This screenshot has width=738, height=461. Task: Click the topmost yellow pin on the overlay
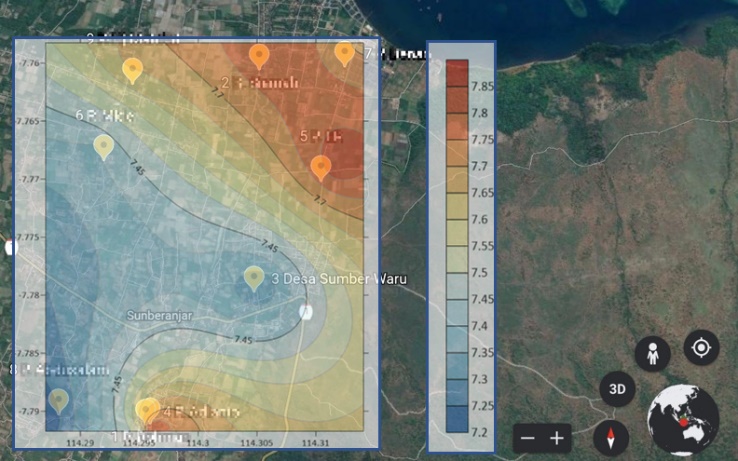point(132,69)
